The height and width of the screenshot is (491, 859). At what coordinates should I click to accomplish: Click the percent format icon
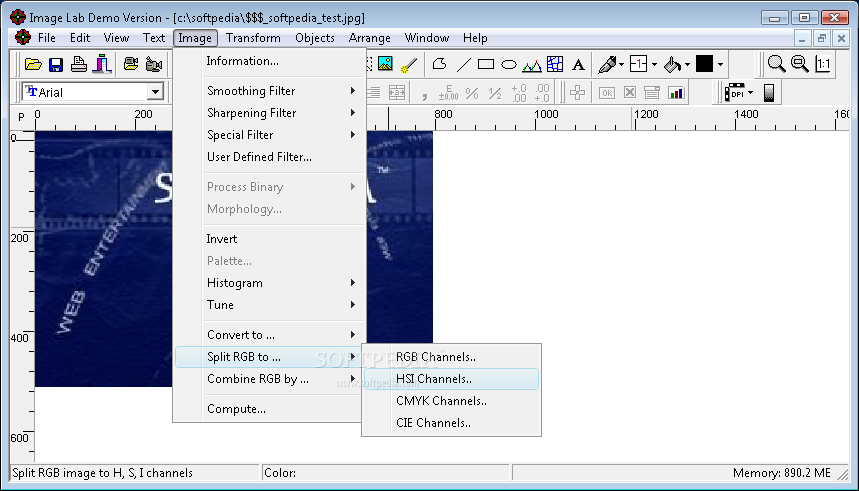click(x=472, y=93)
